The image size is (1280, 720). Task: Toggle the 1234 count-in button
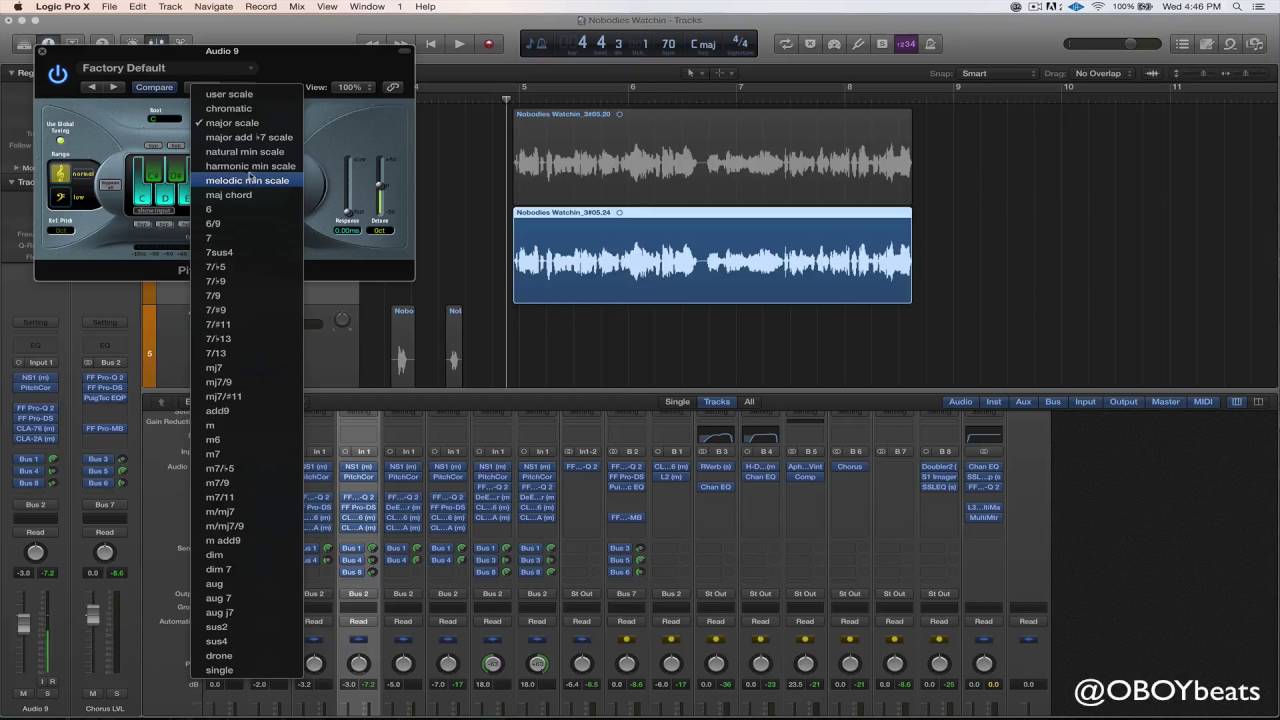coord(906,44)
